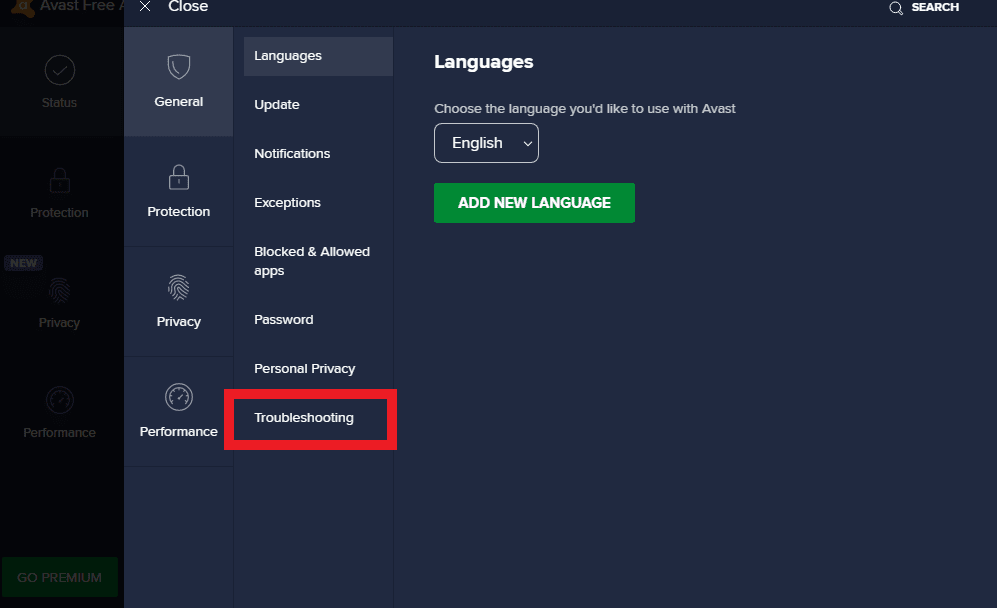Open the English language dropdown
Screen dimensions: 997x608
(x=486, y=143)
